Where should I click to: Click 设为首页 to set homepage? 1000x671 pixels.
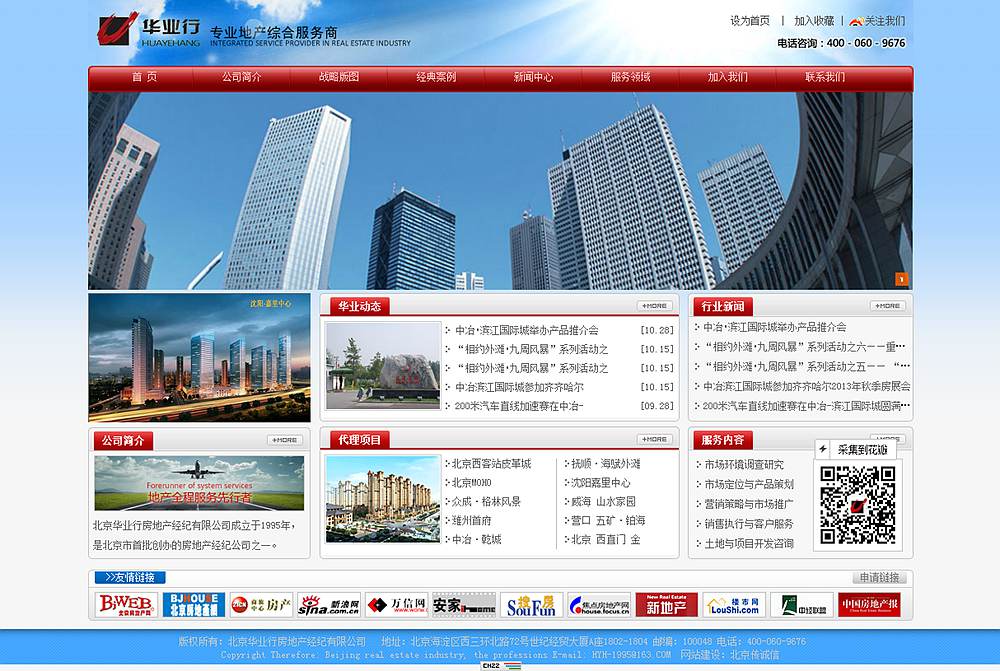click(x=750, y=18)
